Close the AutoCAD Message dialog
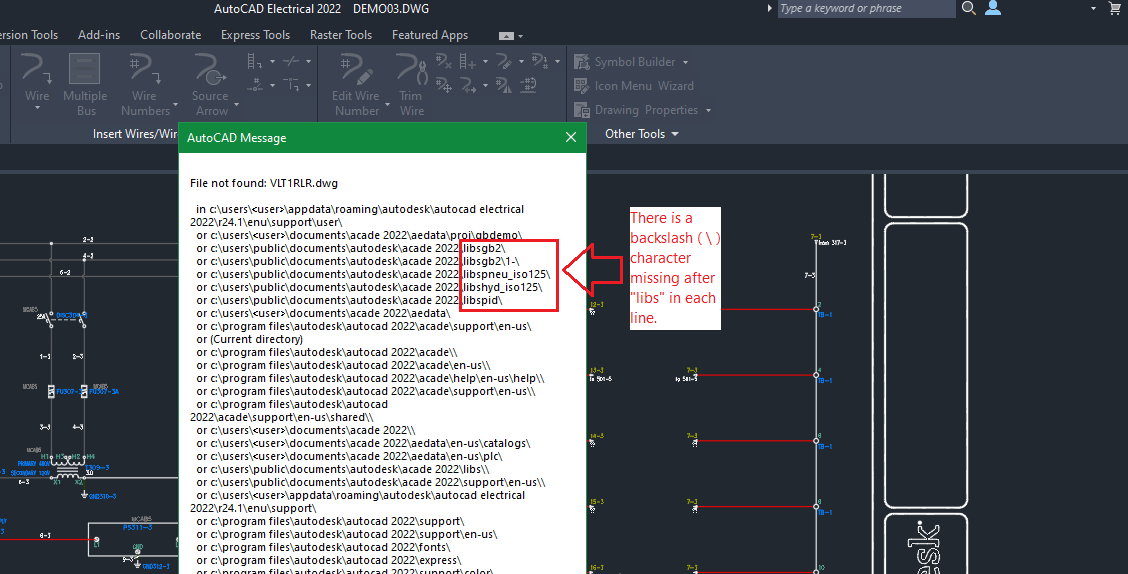The height and width of the screenshot is (574, 1128). [570, 137]
